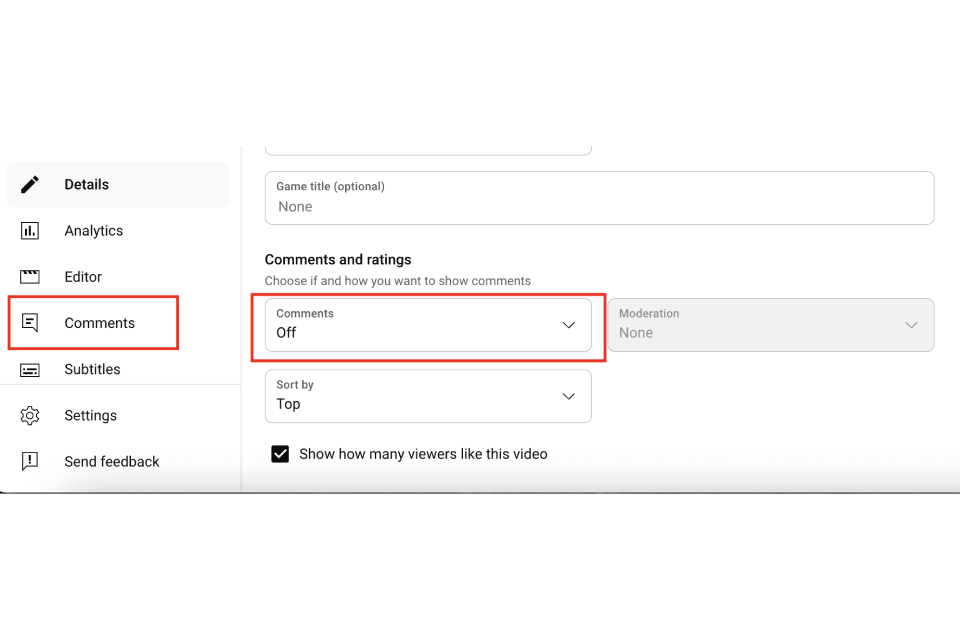Open the Settings gear icon
The width and height of the screenshot is (960, 640).
coord(30,415)
